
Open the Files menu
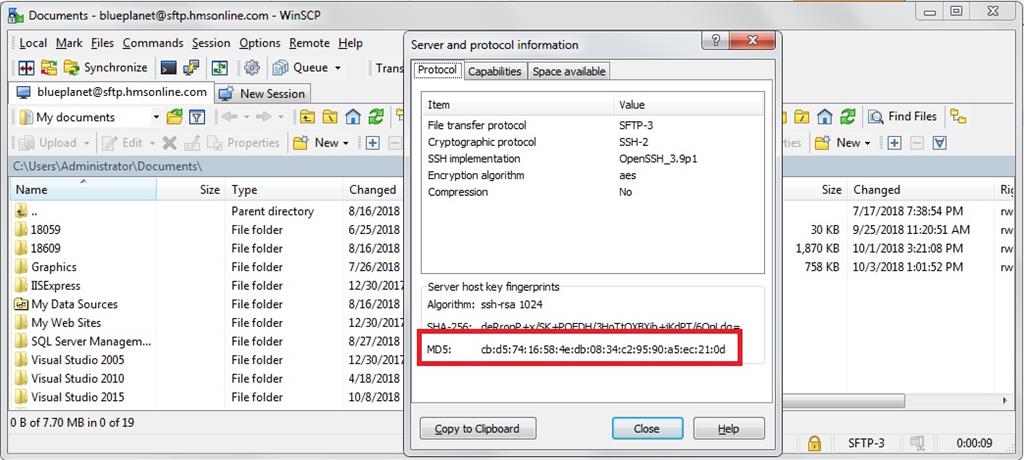point(103,43)
